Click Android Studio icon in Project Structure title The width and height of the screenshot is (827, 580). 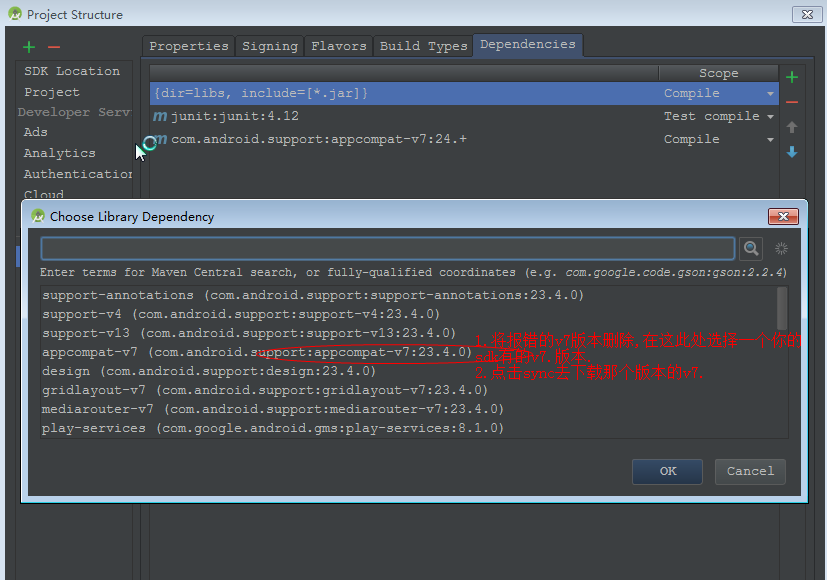pyautogui.click(x=15, y=14)
